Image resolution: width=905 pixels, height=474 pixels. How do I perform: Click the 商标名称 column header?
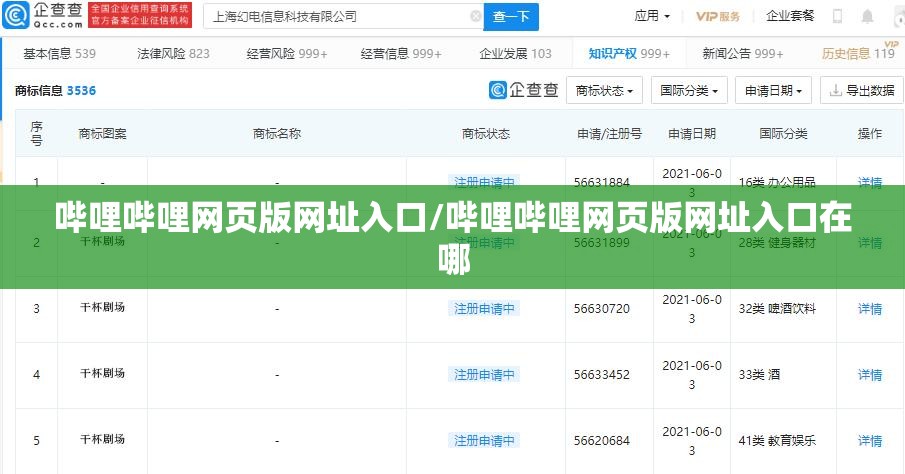(277, 133)
